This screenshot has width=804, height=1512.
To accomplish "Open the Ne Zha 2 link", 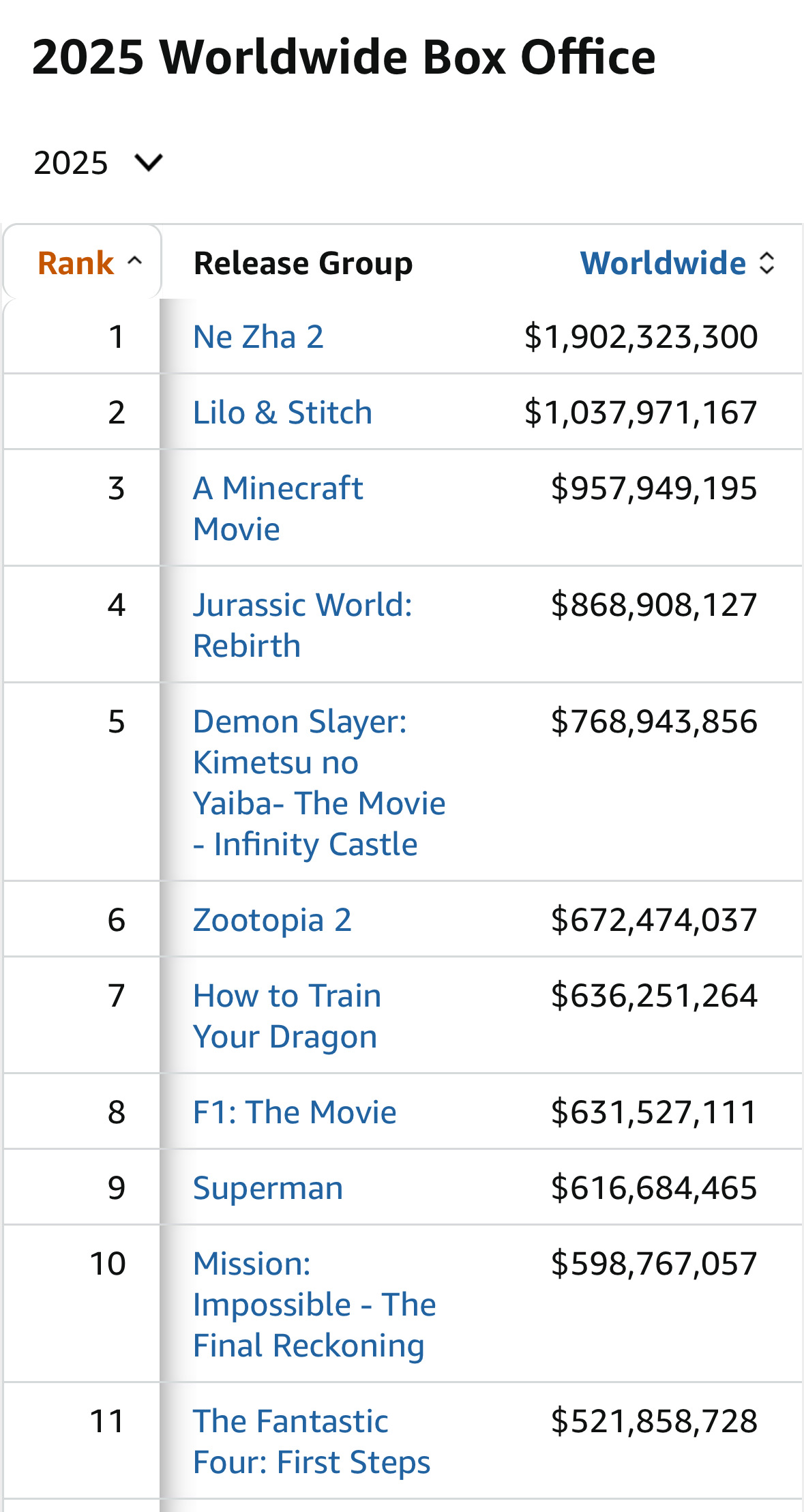I will (x=258, y=337).
